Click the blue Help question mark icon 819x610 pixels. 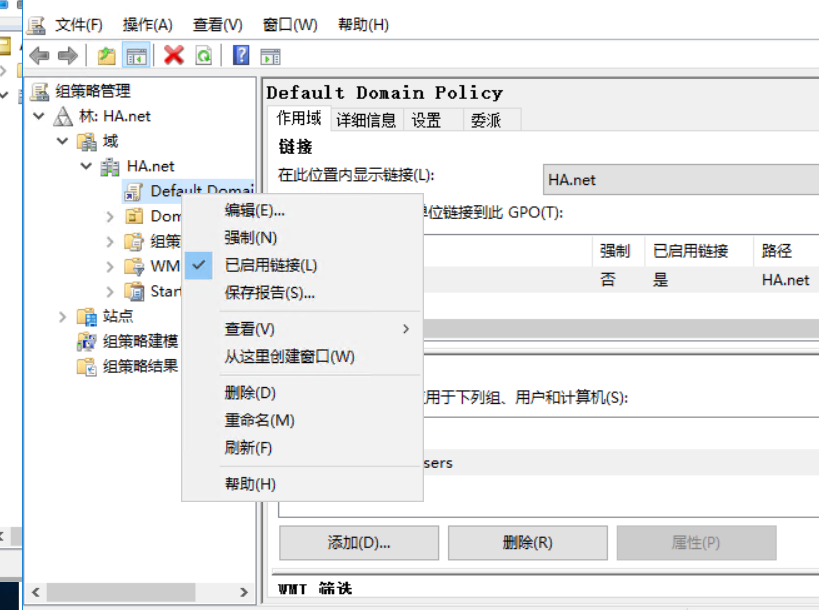[x=241, y=56]
